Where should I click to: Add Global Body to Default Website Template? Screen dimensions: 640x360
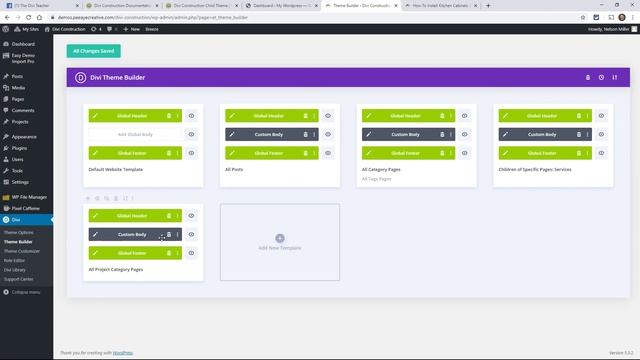coord(135,134)
